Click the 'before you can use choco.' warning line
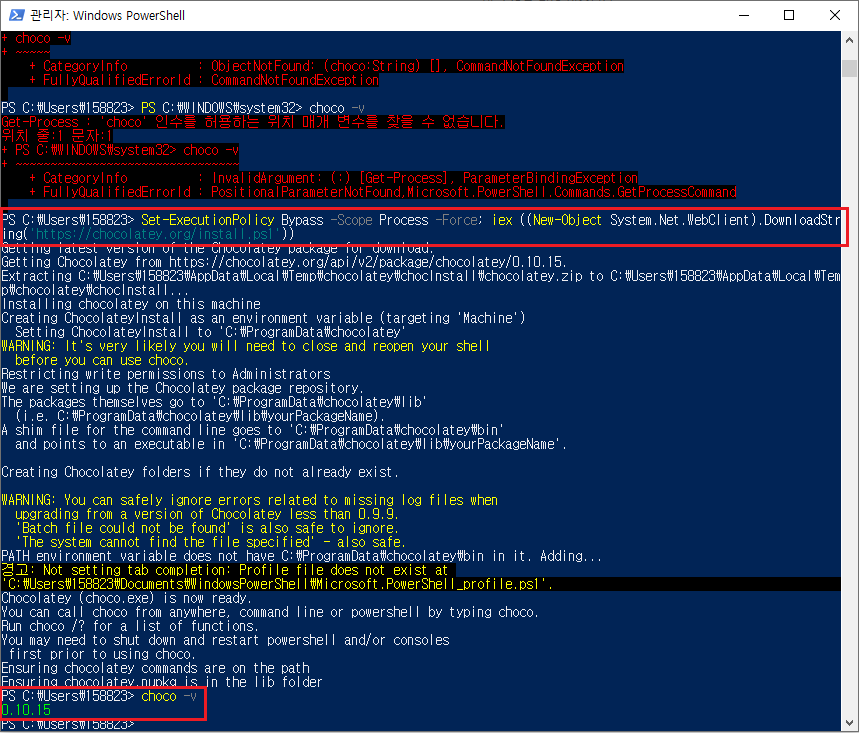 coord(102,360)
